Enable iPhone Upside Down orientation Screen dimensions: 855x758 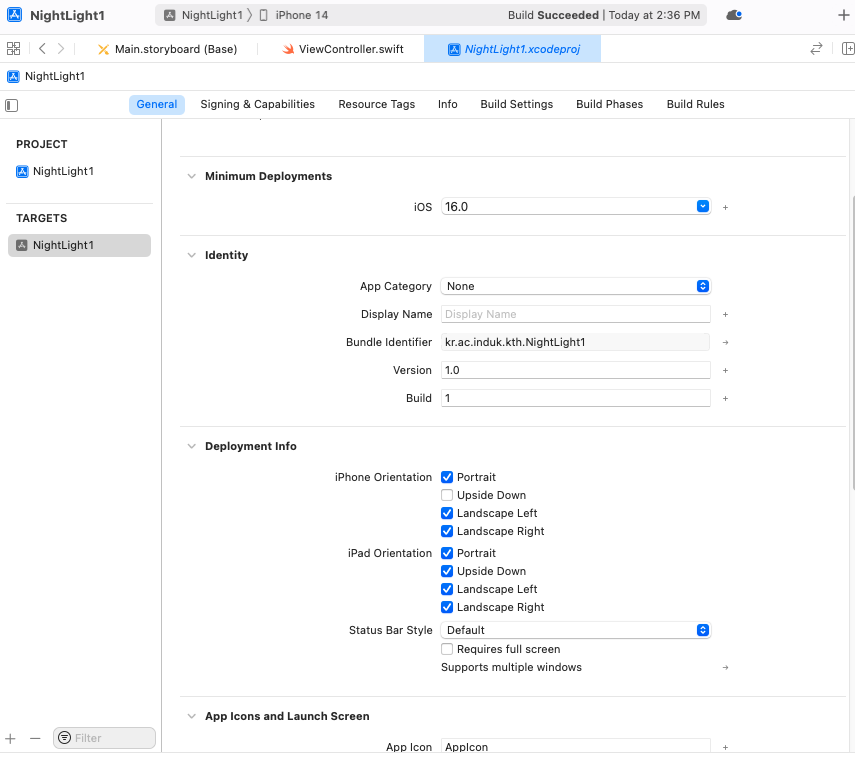pos(447,495)
